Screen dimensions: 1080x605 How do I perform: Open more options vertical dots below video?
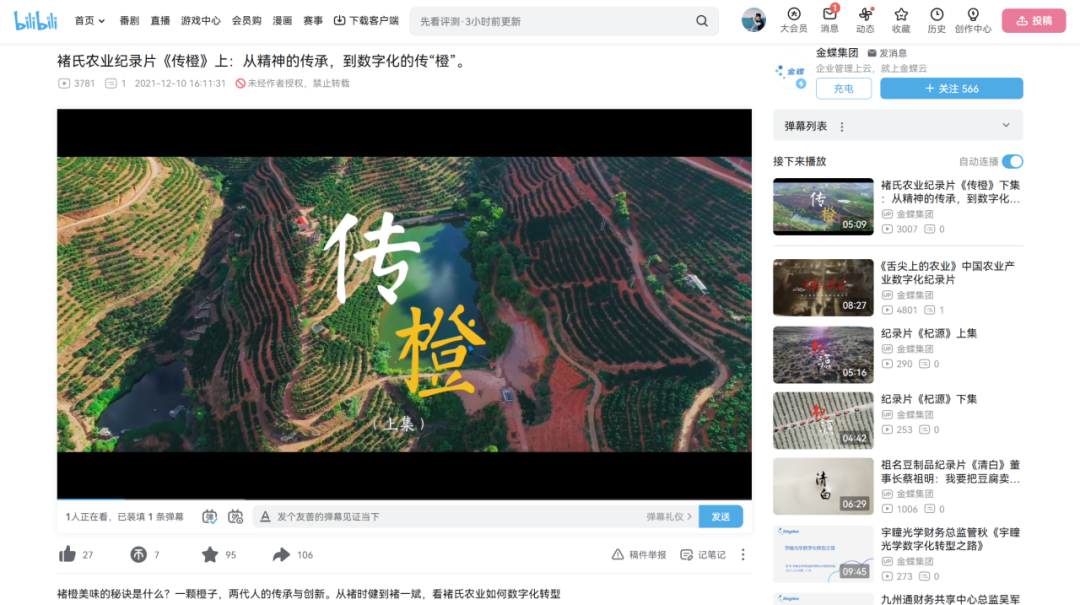[743, 555]
